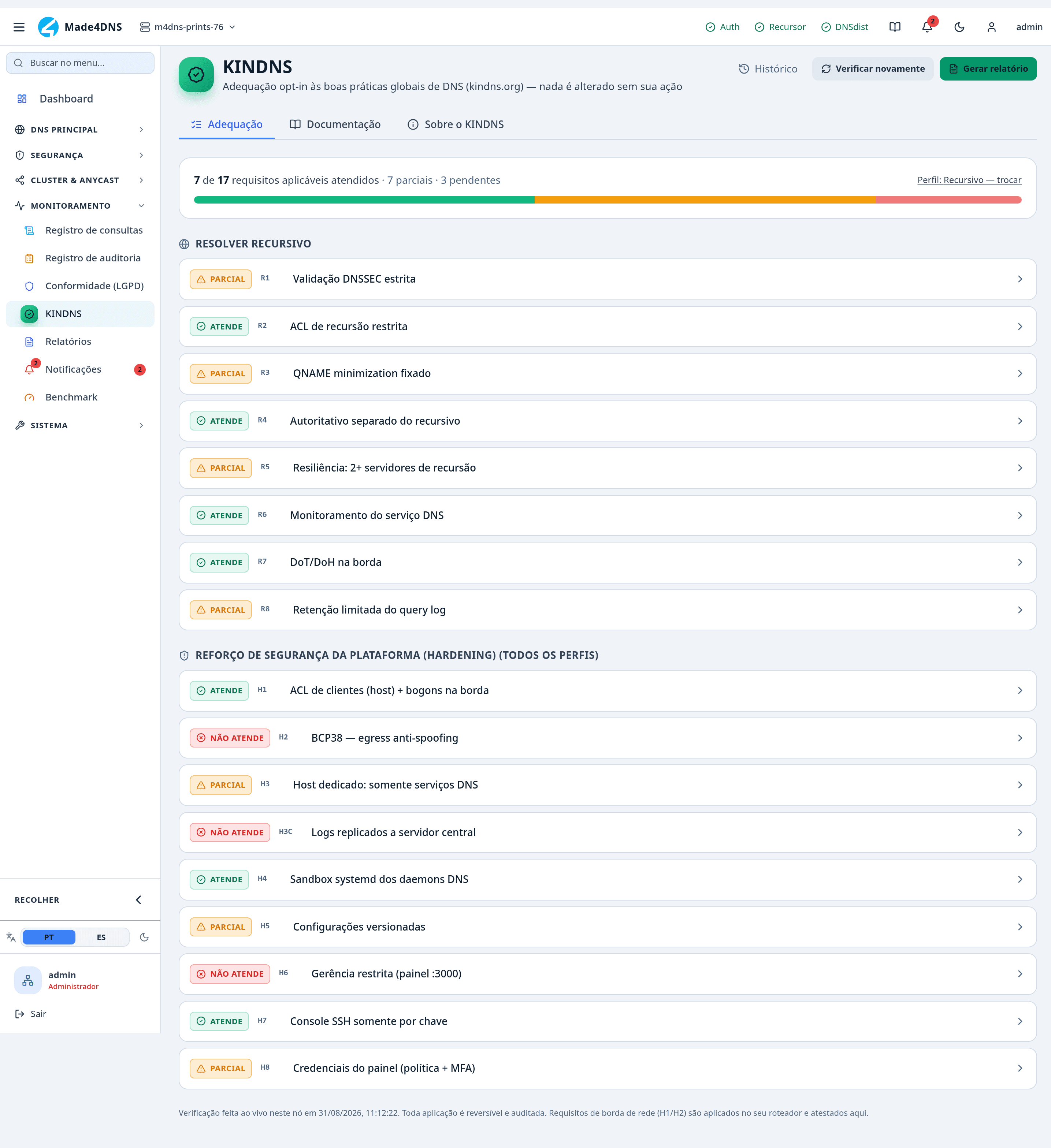Open the documentation book icon in top bar
1051x1148 pixels.
[895, 27]
